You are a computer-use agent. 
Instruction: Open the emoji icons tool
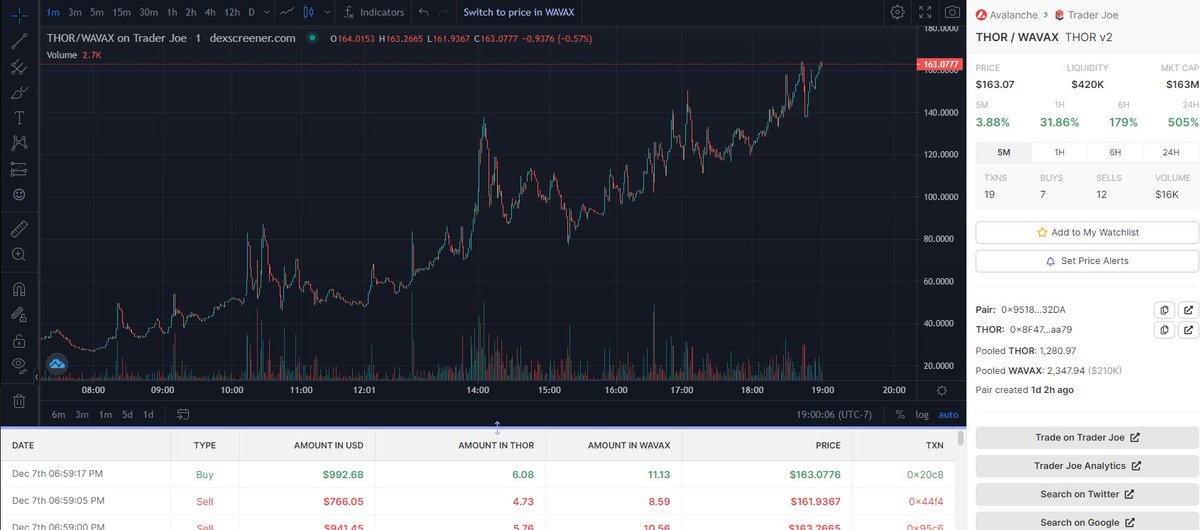19,194
